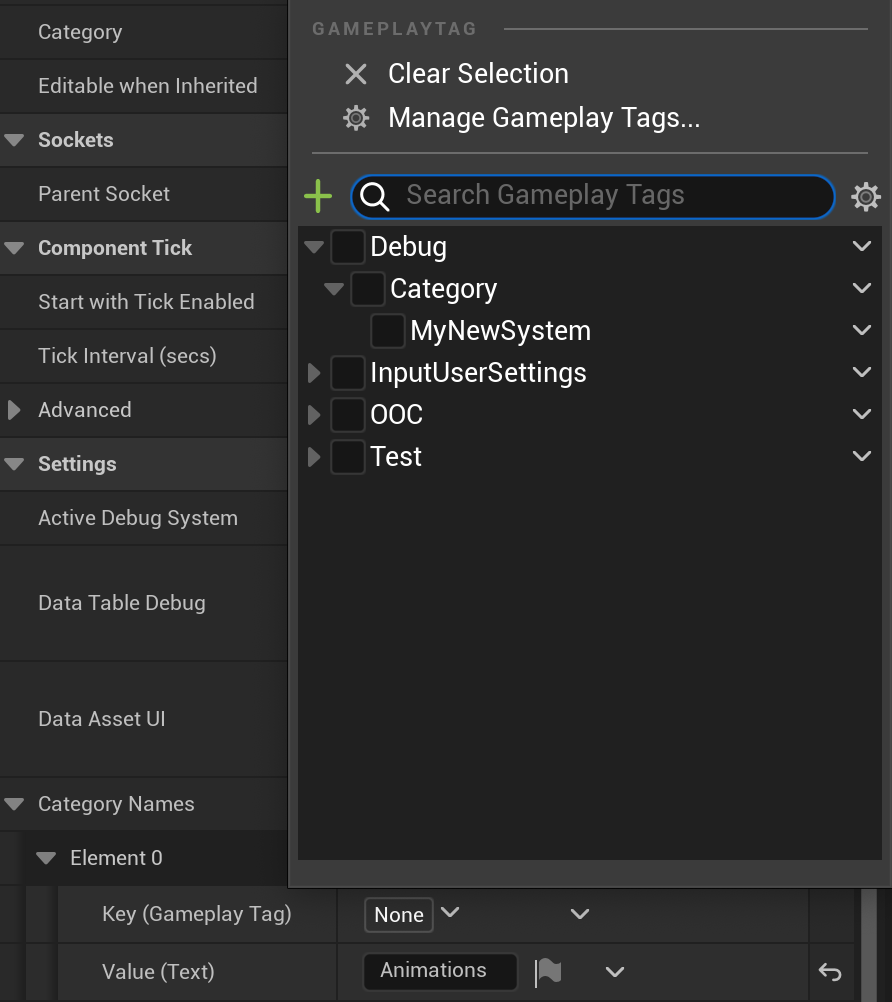Image resolution: width=892 pixels, height=1002 pixels.
Task: Collapse the Sockets section
Action: click(x=14, y=140)
